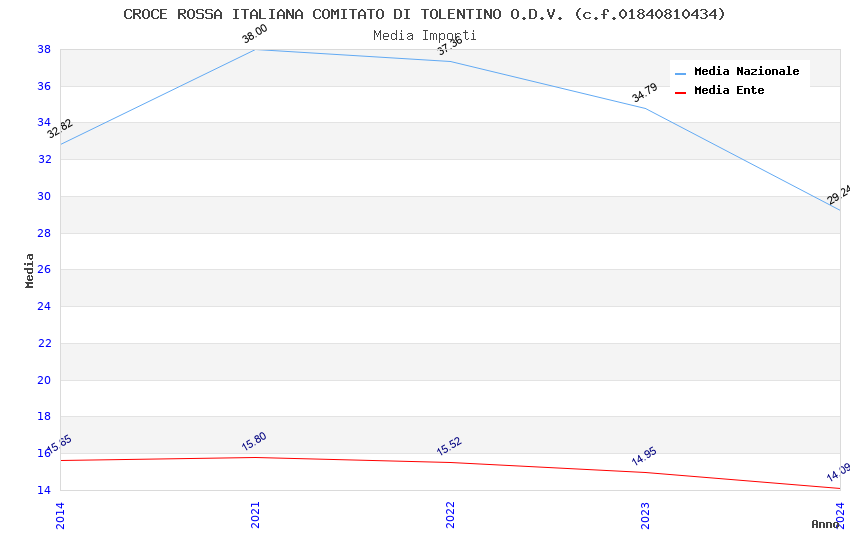Click the y-axis tick value 14

(x=44, y=490)
